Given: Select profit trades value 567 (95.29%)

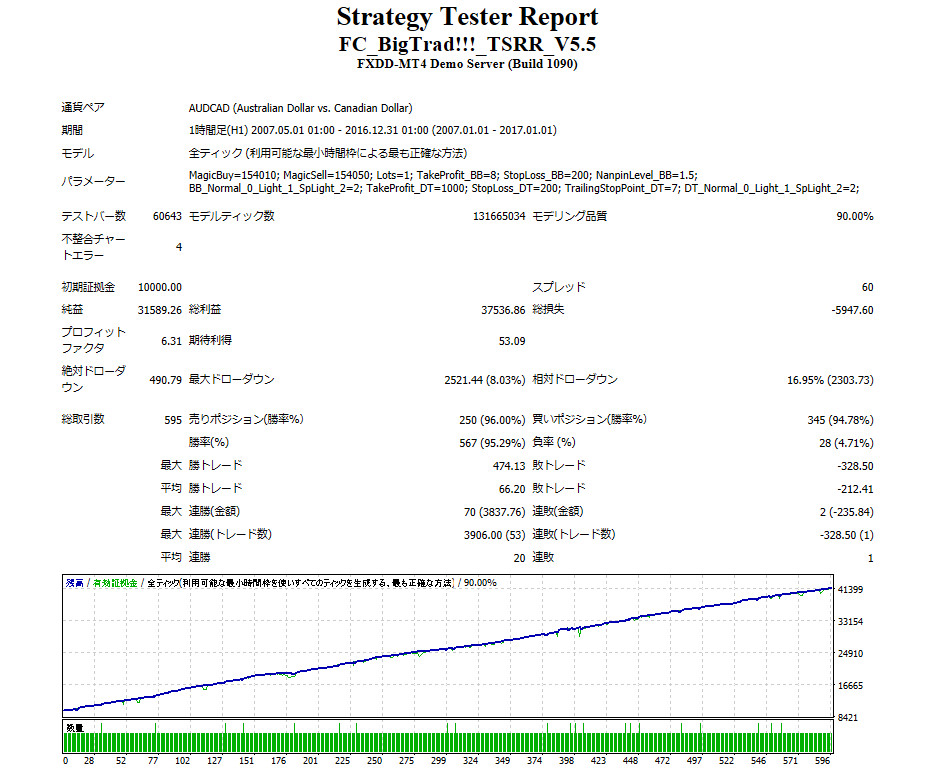Looking at the screenshot, I should 492,443.
